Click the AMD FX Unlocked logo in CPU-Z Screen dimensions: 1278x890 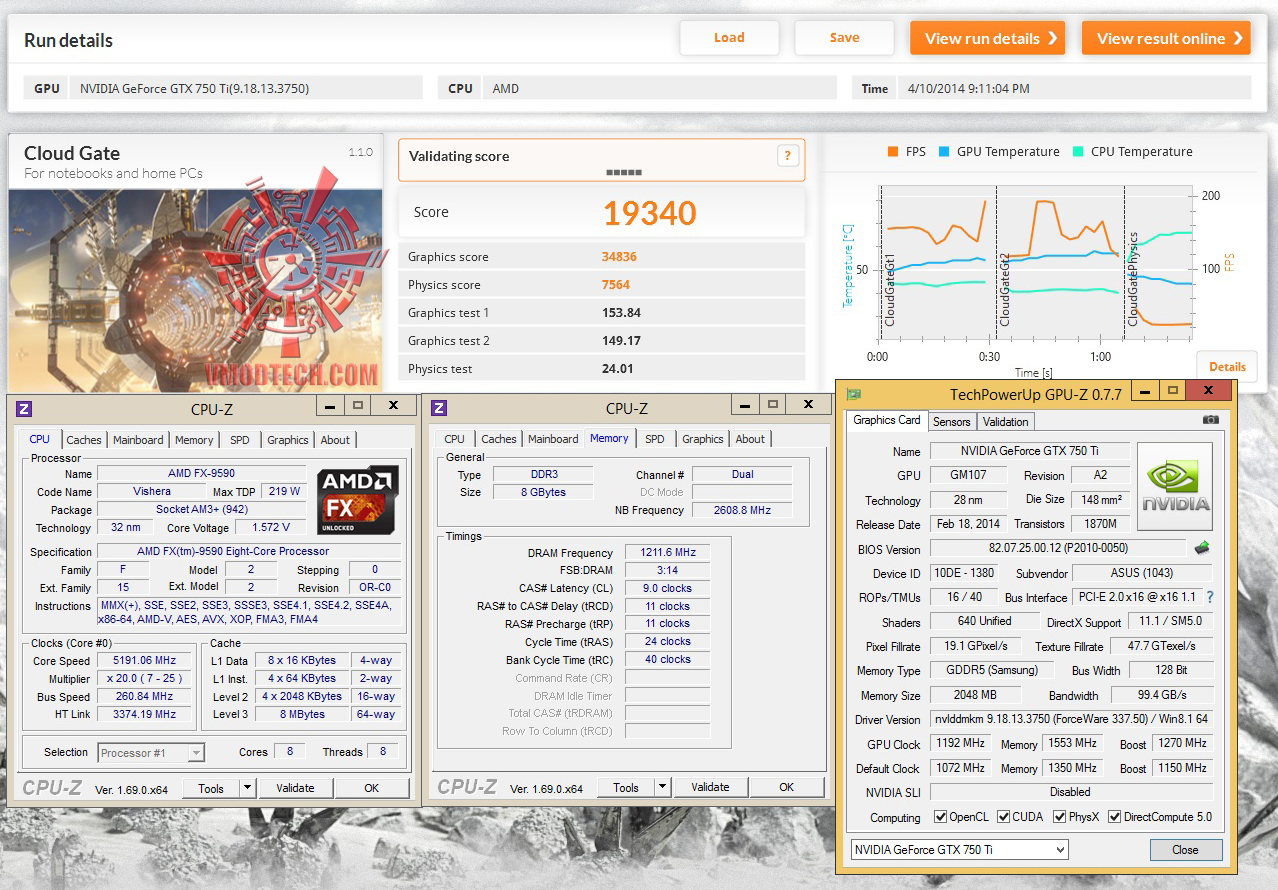tap(358, 500)
